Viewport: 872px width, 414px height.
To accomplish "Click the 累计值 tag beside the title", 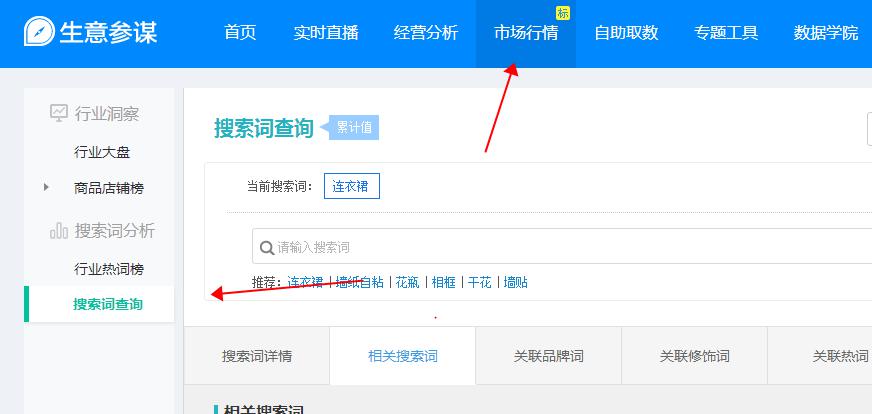I will [x=353, y=128].
